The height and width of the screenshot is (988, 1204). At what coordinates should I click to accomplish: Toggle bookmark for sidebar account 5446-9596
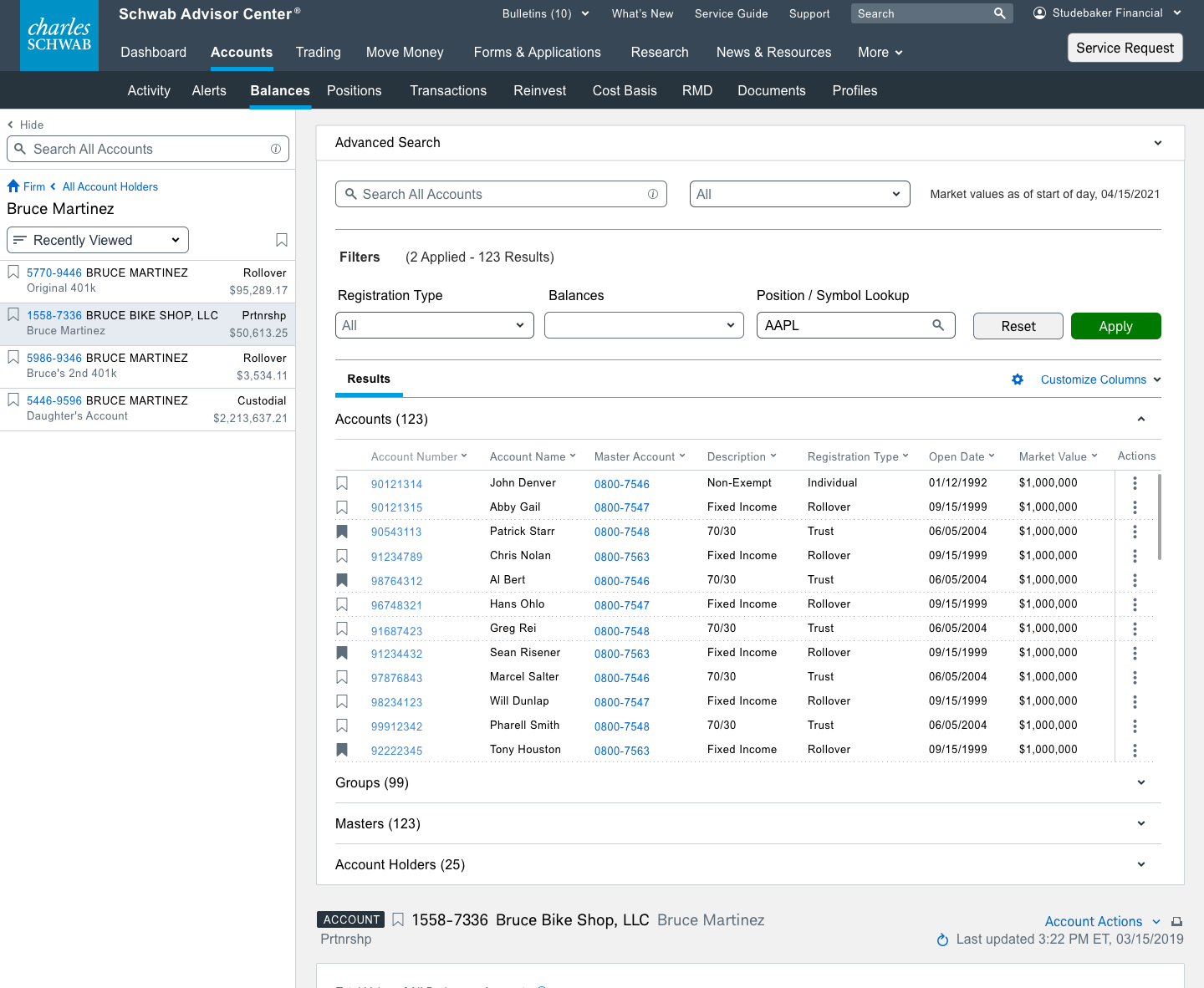[13, 400]
